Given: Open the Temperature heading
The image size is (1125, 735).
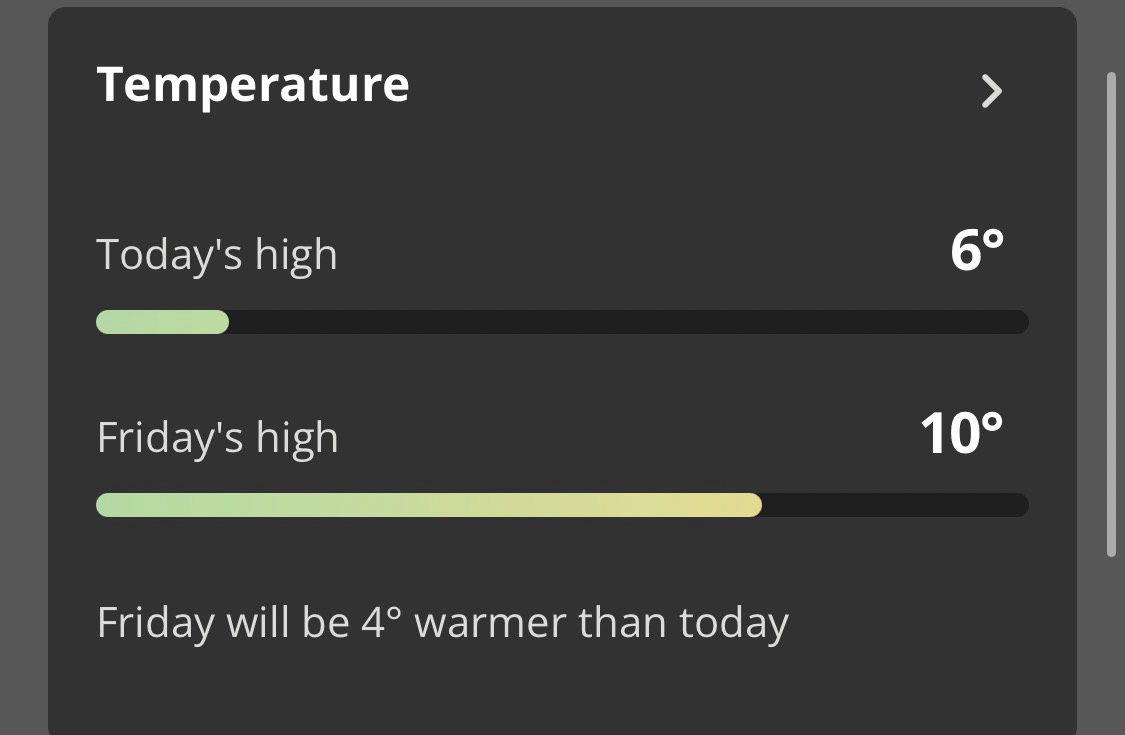Looking at the screenshot, I should point(252,84).
